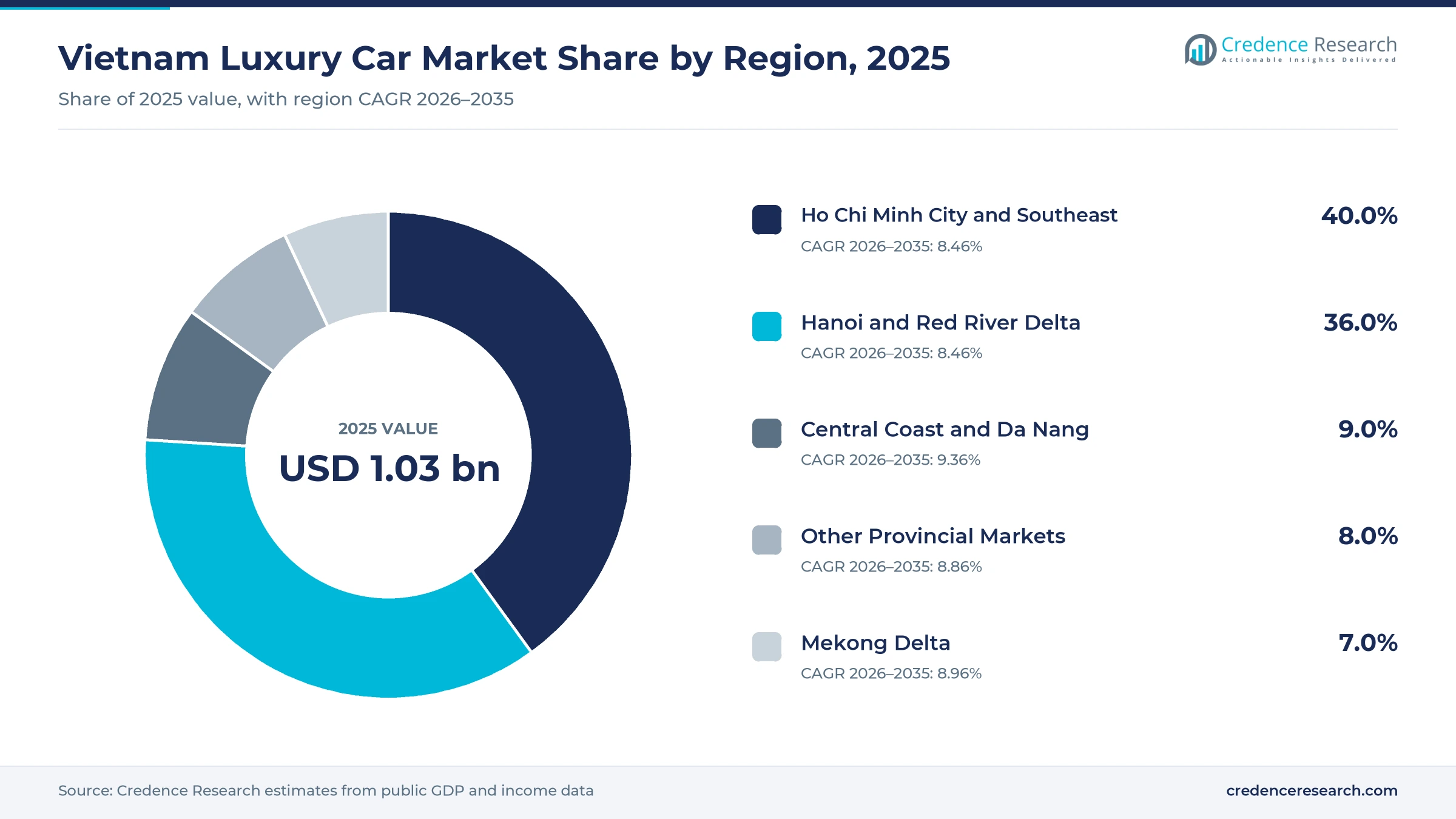Image resolution: width=1456 pixels, height=819 pixels.
Task: Click the slate Central Coast legend swatch
Action: click(767, 433)
